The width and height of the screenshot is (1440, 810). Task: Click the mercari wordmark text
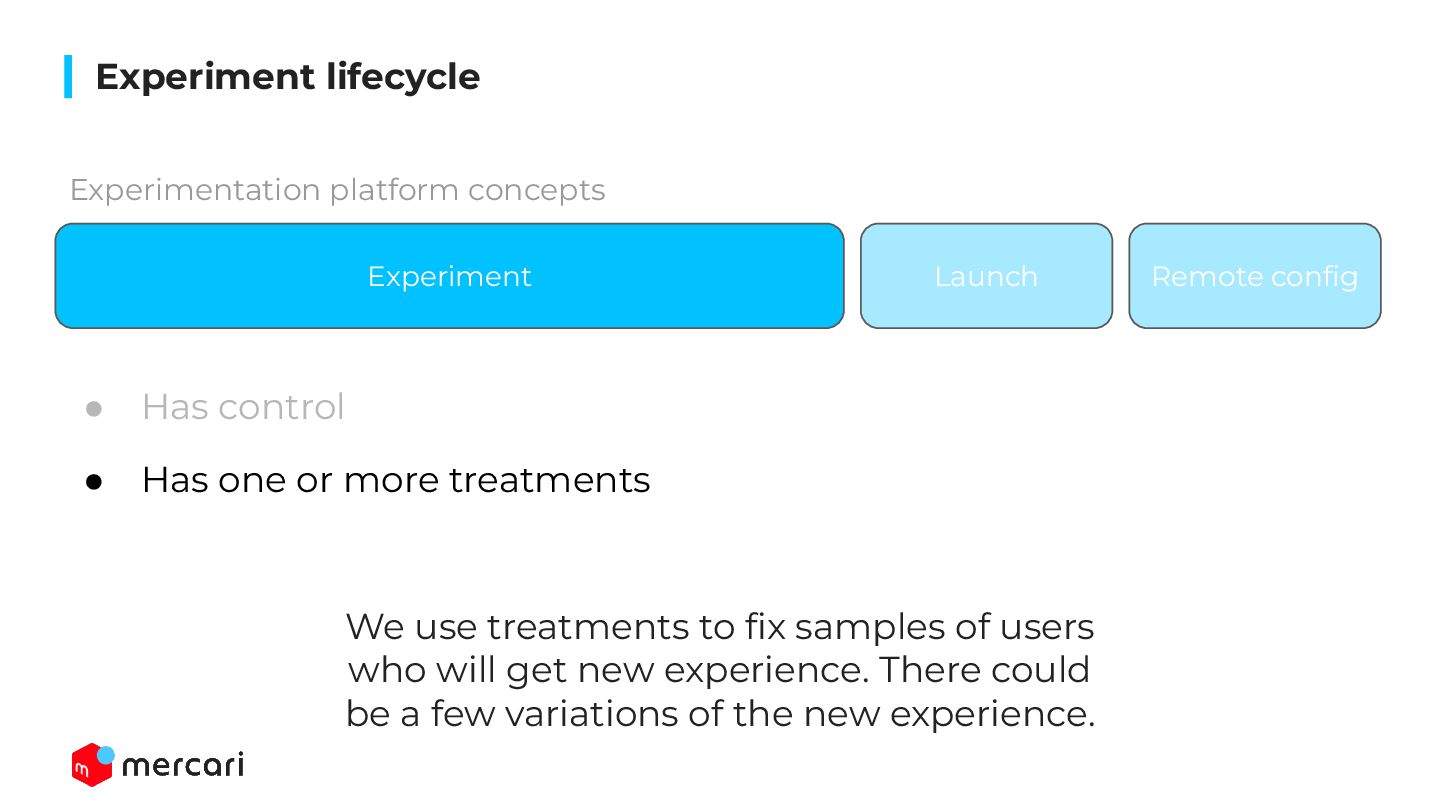[x=183, y=766]
